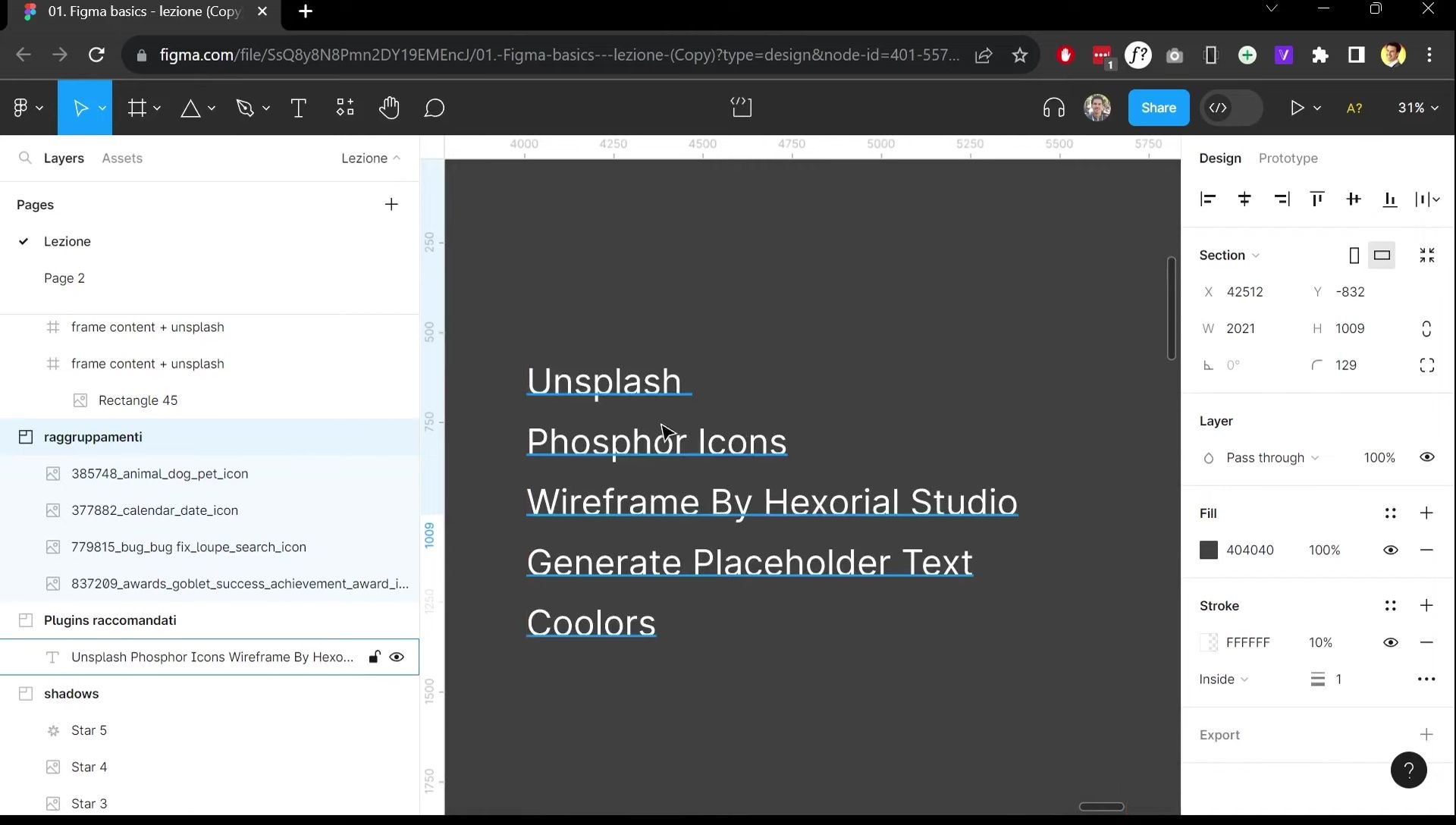Unlock the Unsplash Phosphor text layer

(x=374, y=657)
